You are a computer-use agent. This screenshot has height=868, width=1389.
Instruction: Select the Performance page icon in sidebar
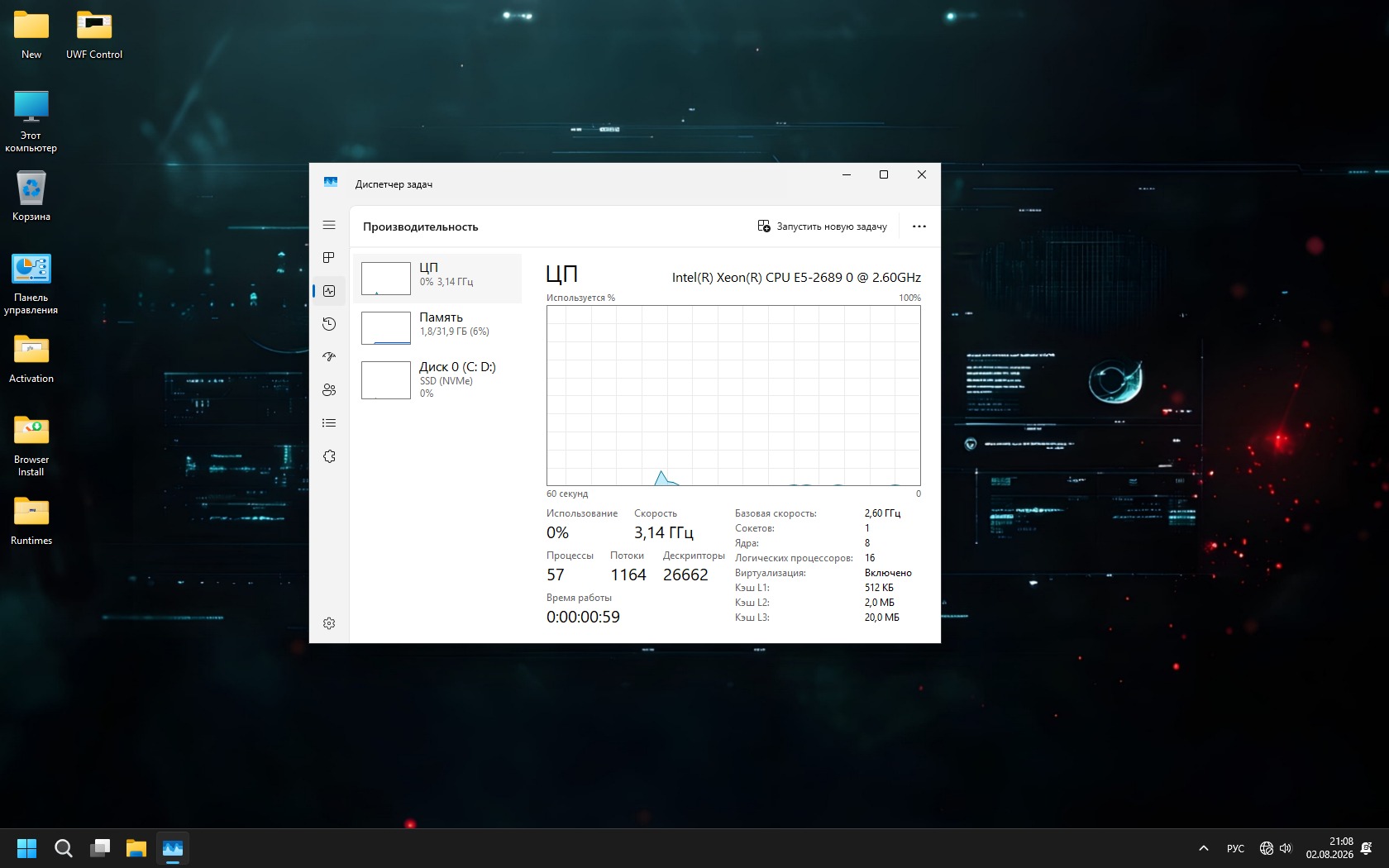329,291
